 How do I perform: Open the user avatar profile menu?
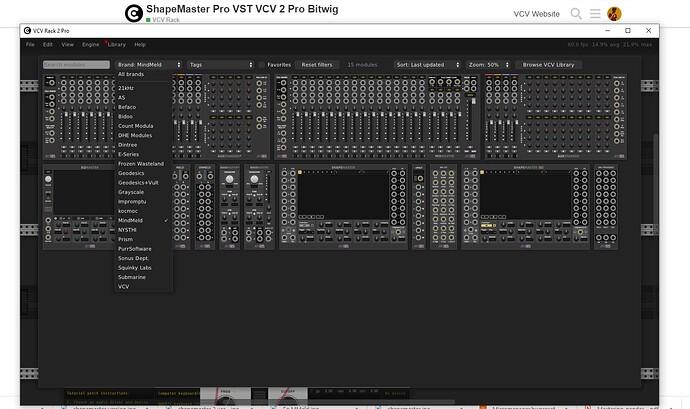click(614, 14)
